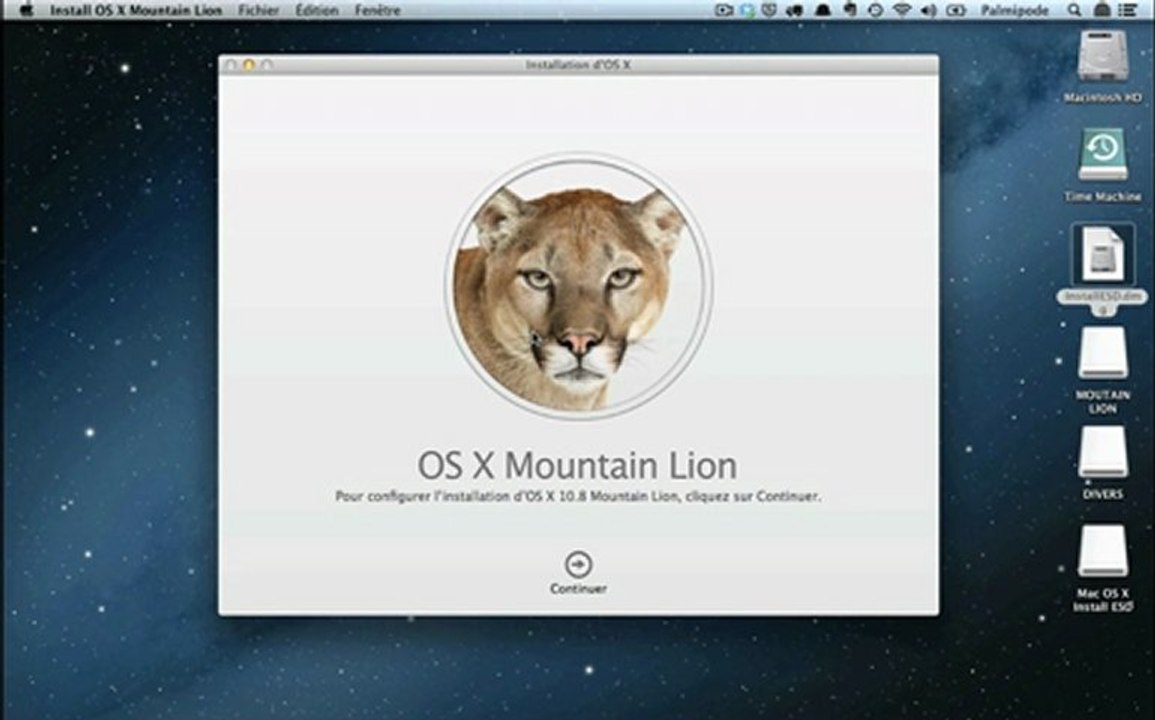Click the dark icon beside Spotlight
The image size is (1155, 720).
coord(1101,10)
